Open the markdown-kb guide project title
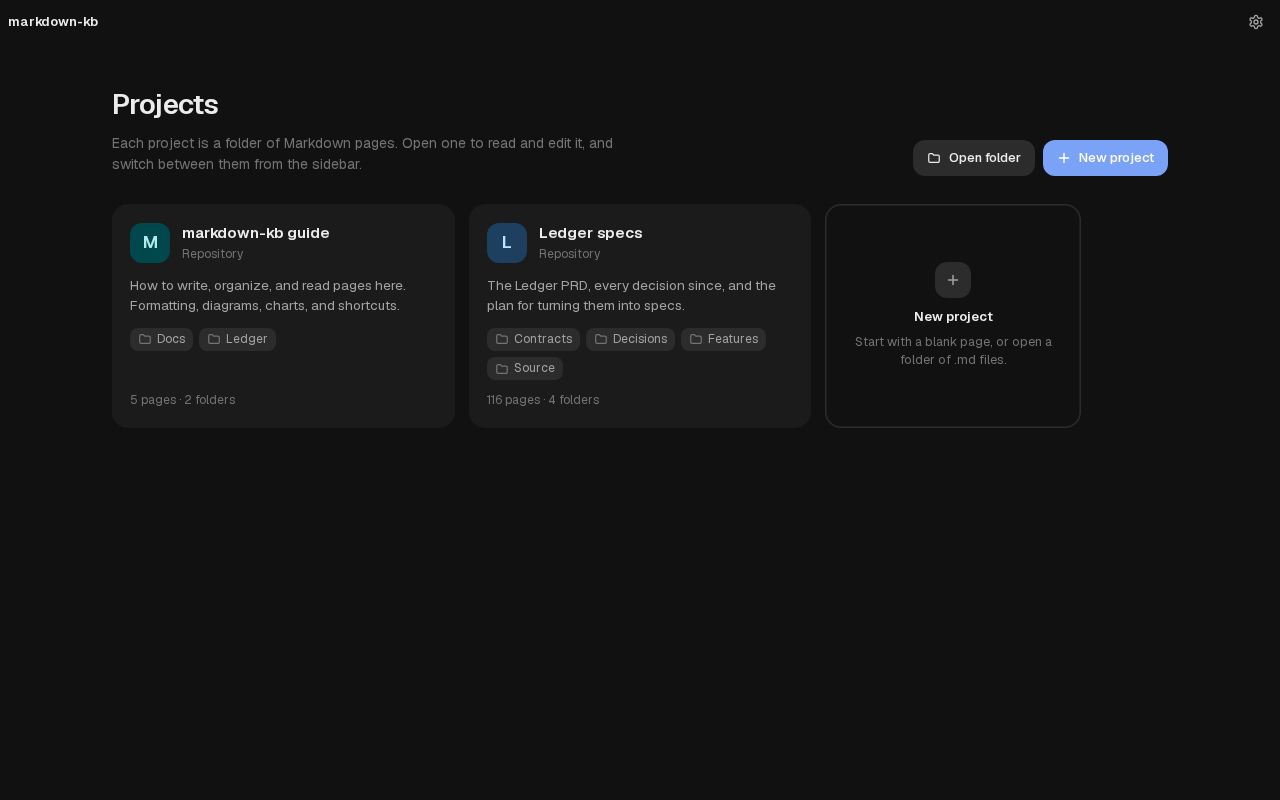Viewport: 1280px width, 800px height. 256,233
